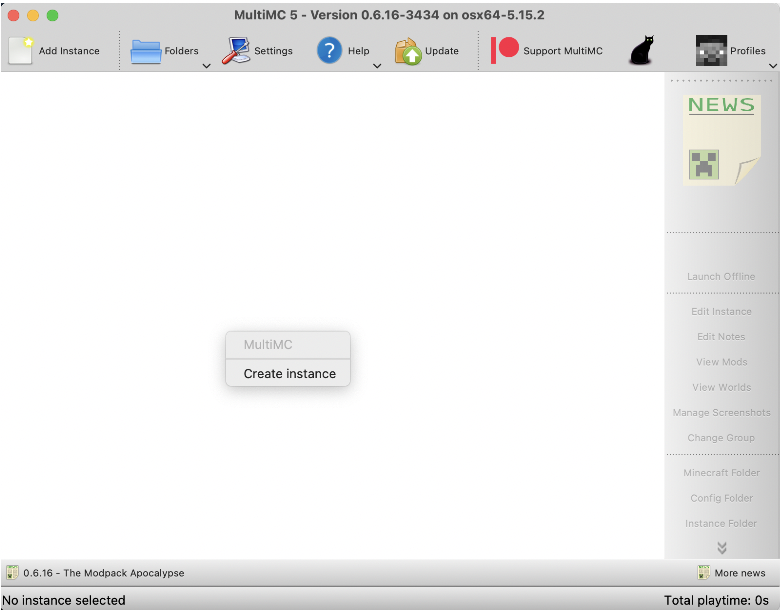Click the icon next to More news
780x610 pixels.
703,573
